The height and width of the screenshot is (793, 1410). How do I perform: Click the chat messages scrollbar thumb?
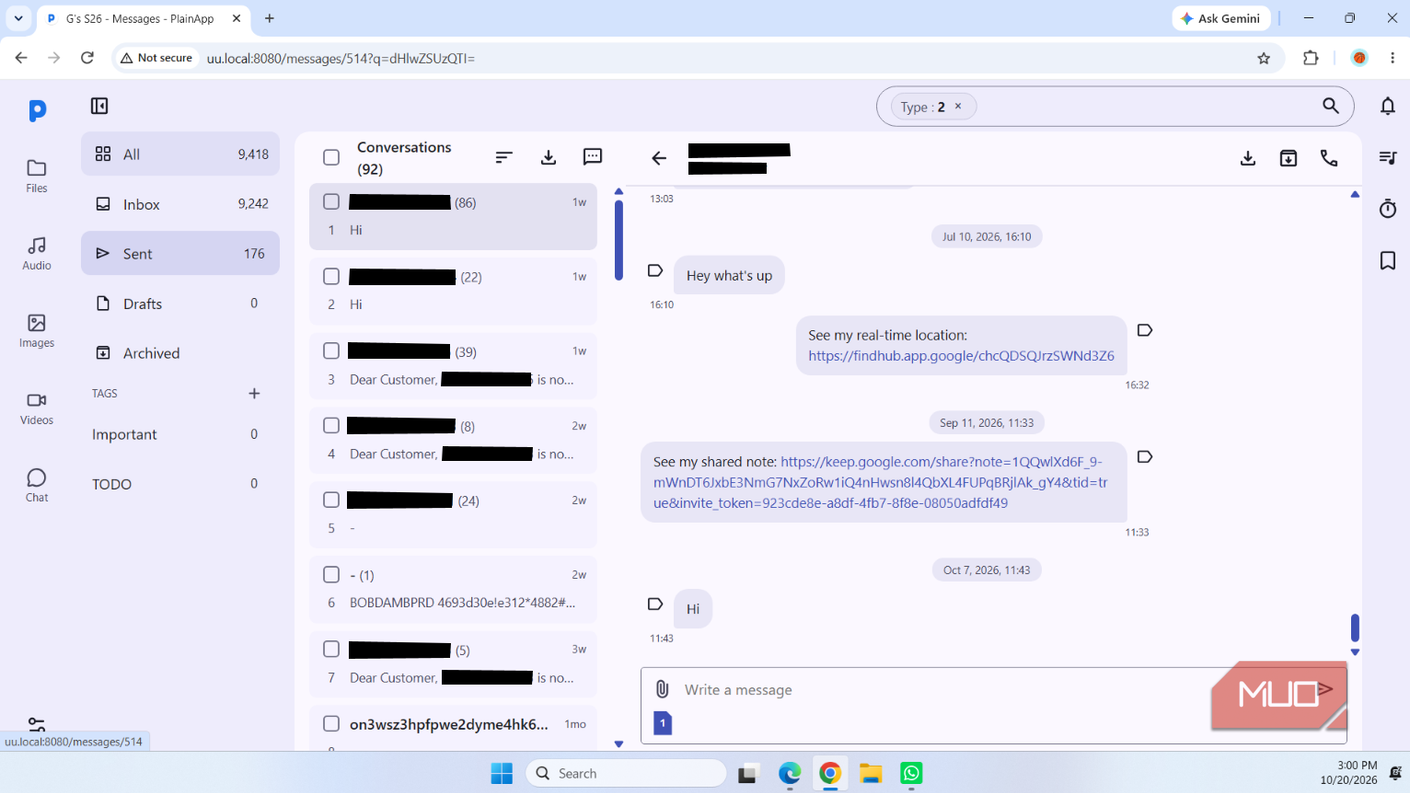(x=1355, y=627)
